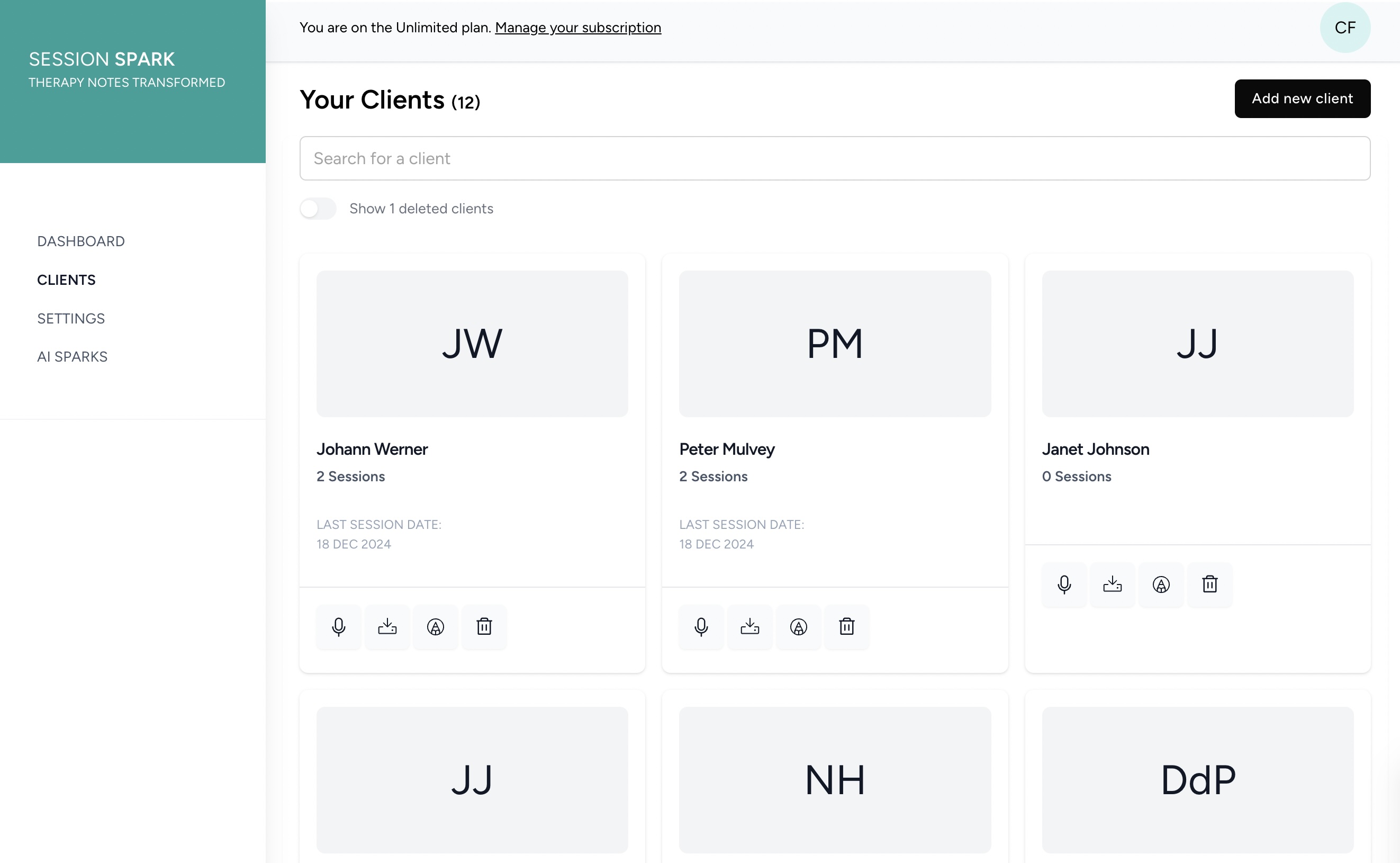
Task: Click the Add new client button
Action: [x=1303, y=99]
